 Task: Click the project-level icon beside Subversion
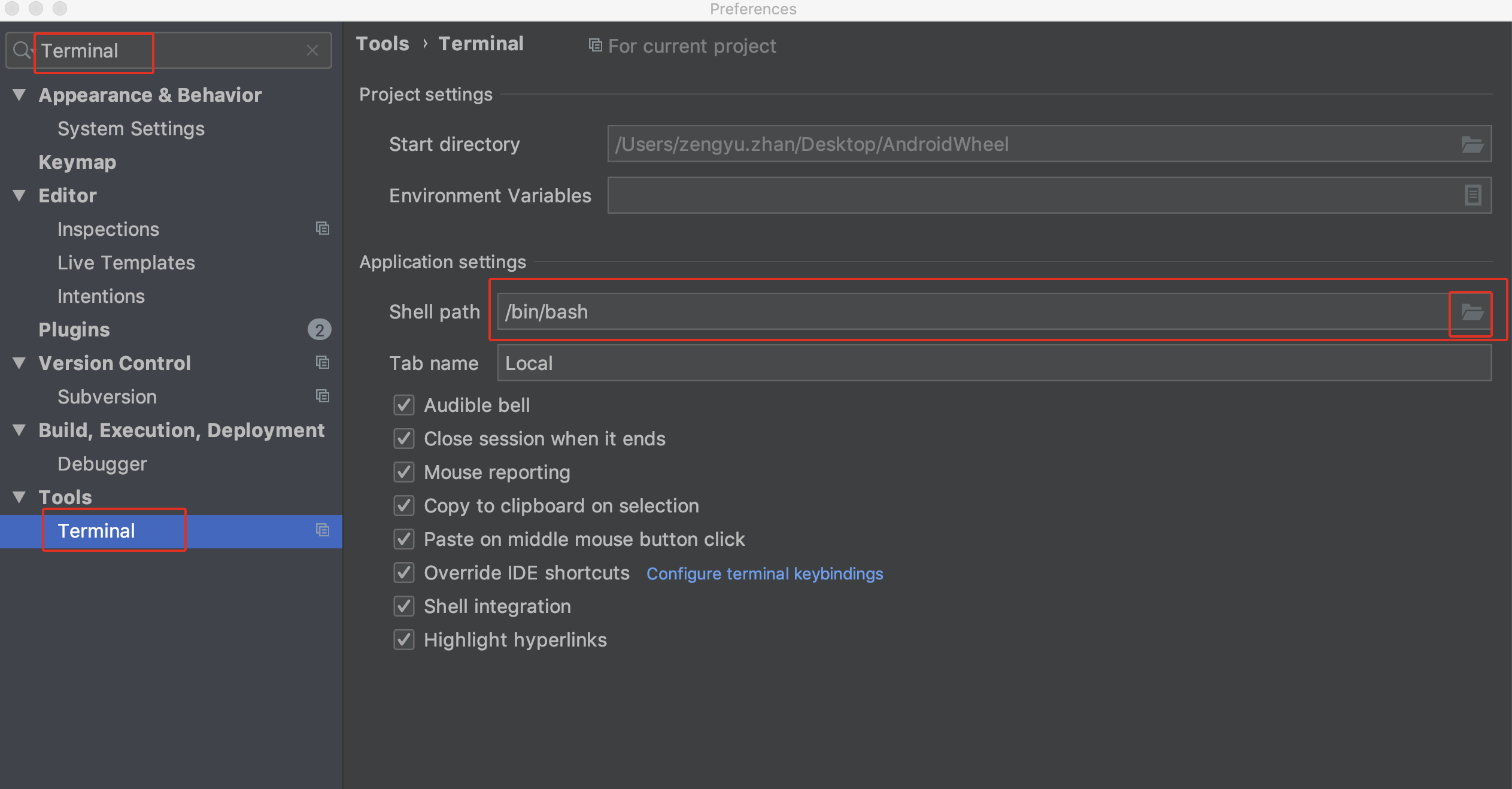tap(323, 396)
